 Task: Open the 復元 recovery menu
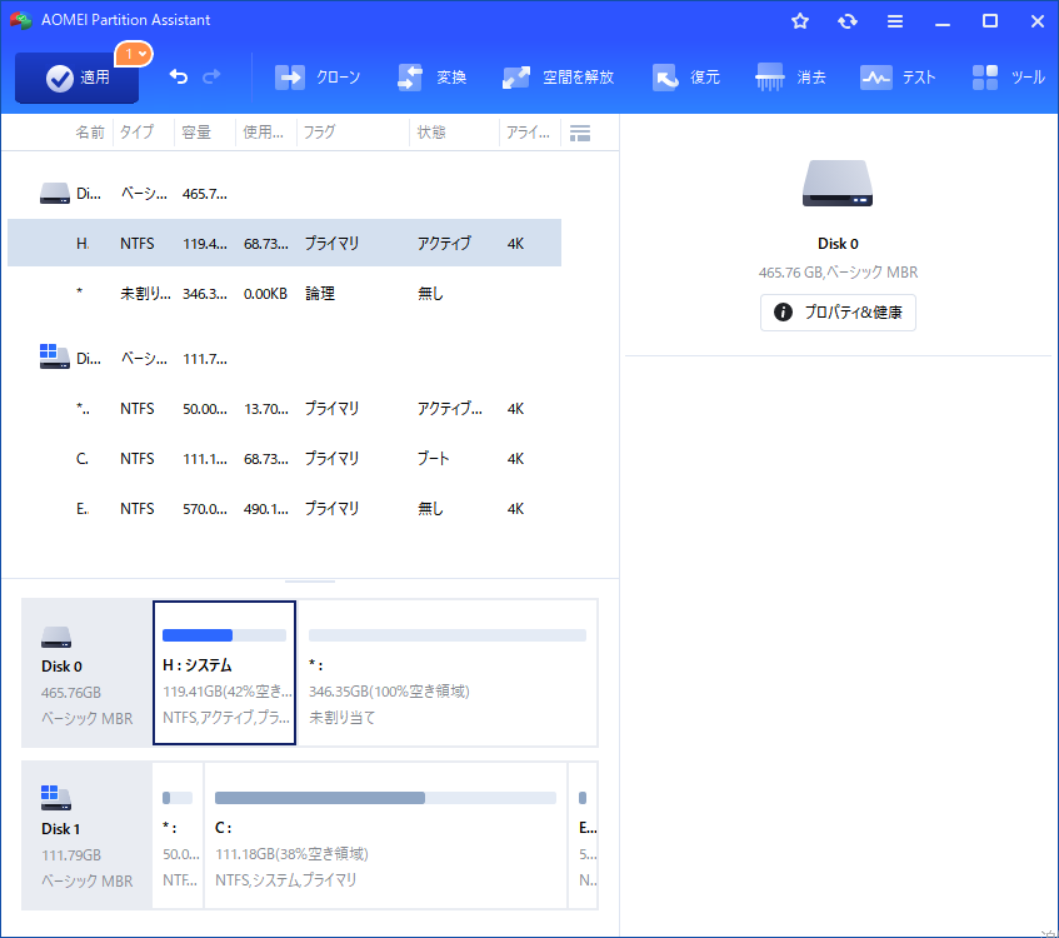[686, 78]
